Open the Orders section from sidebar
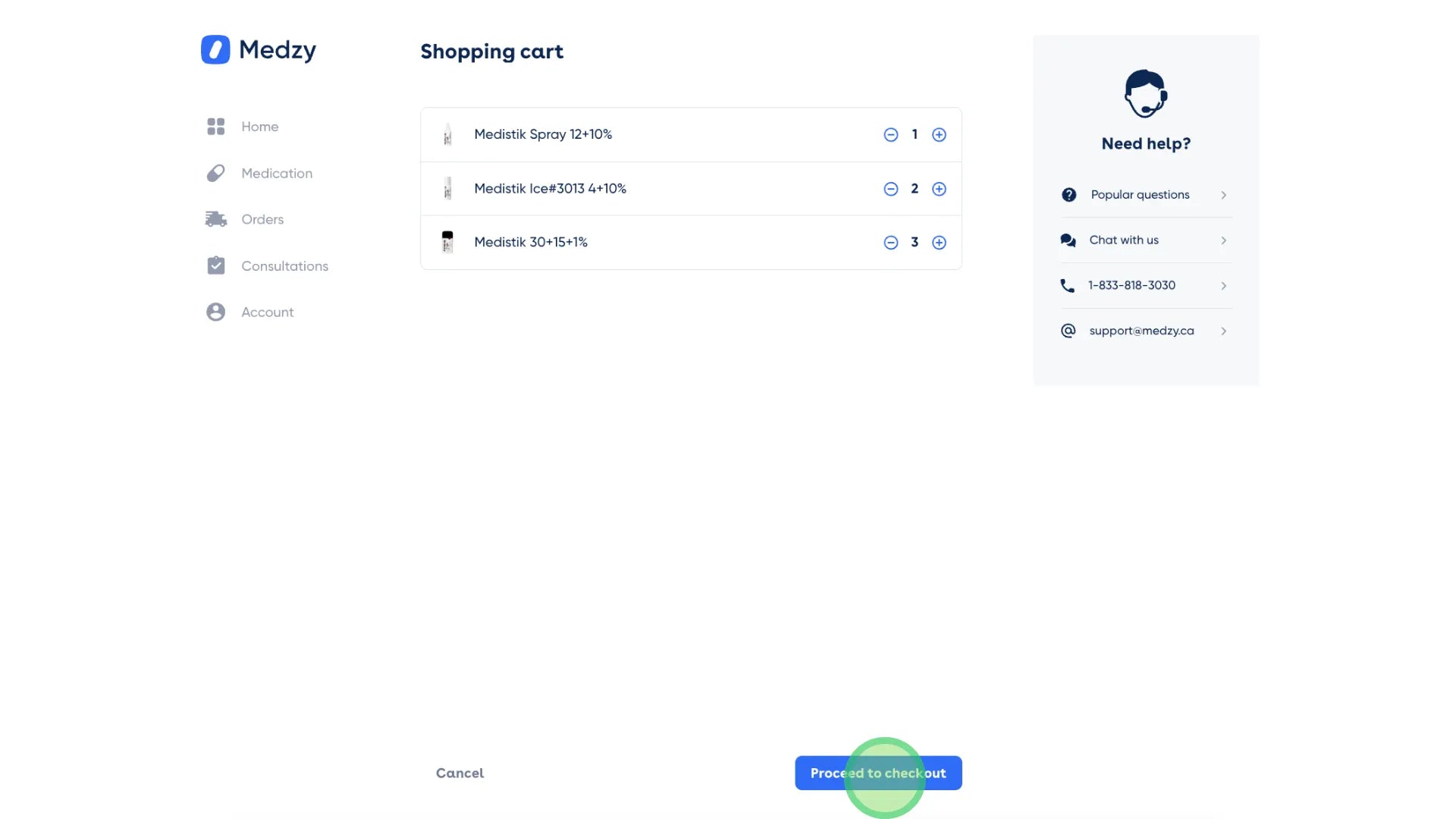This screenshot has height=819, width=1456. click(262, 219)
